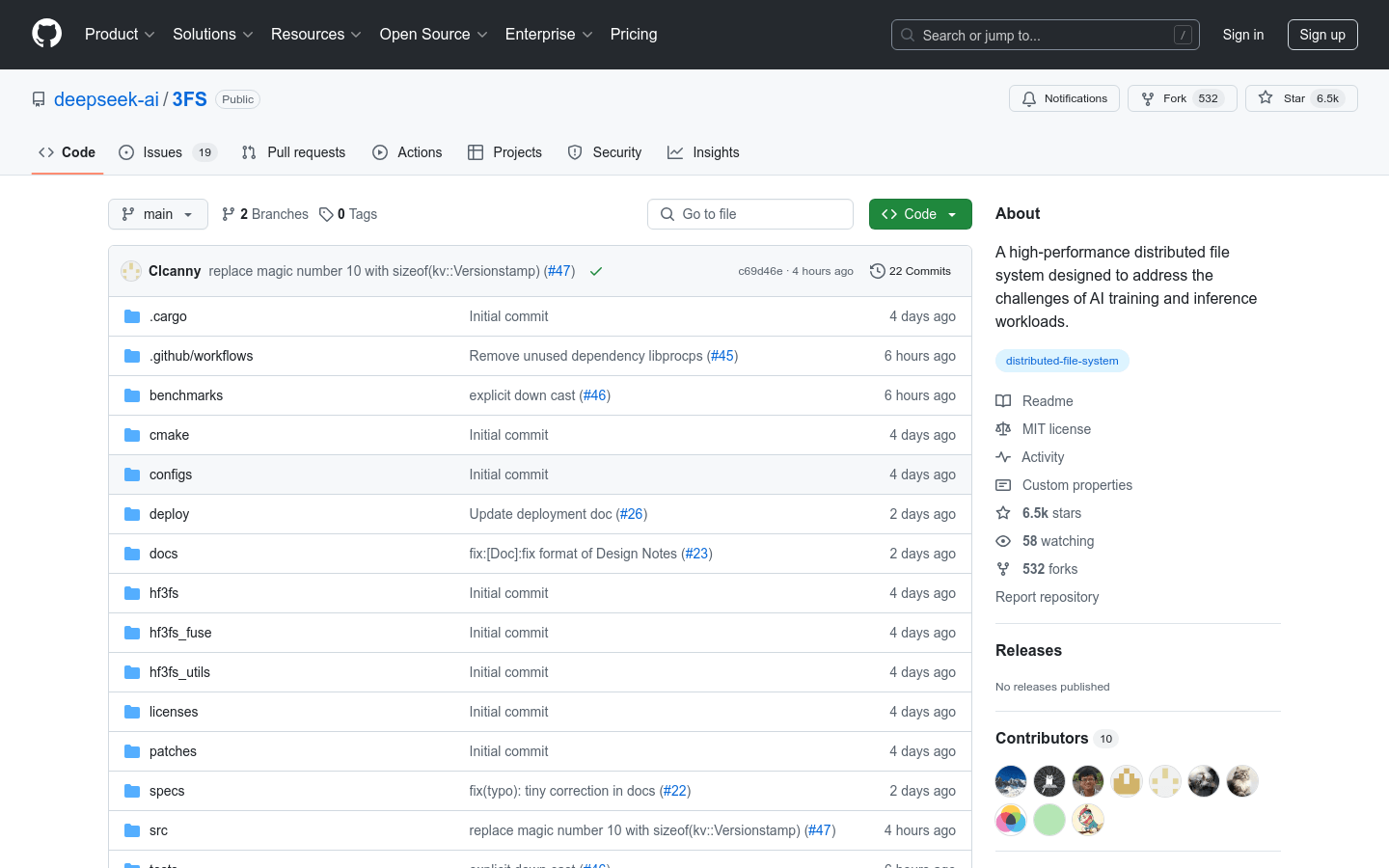Switch to the Actions tab
1389x868 pixels.
407,152
